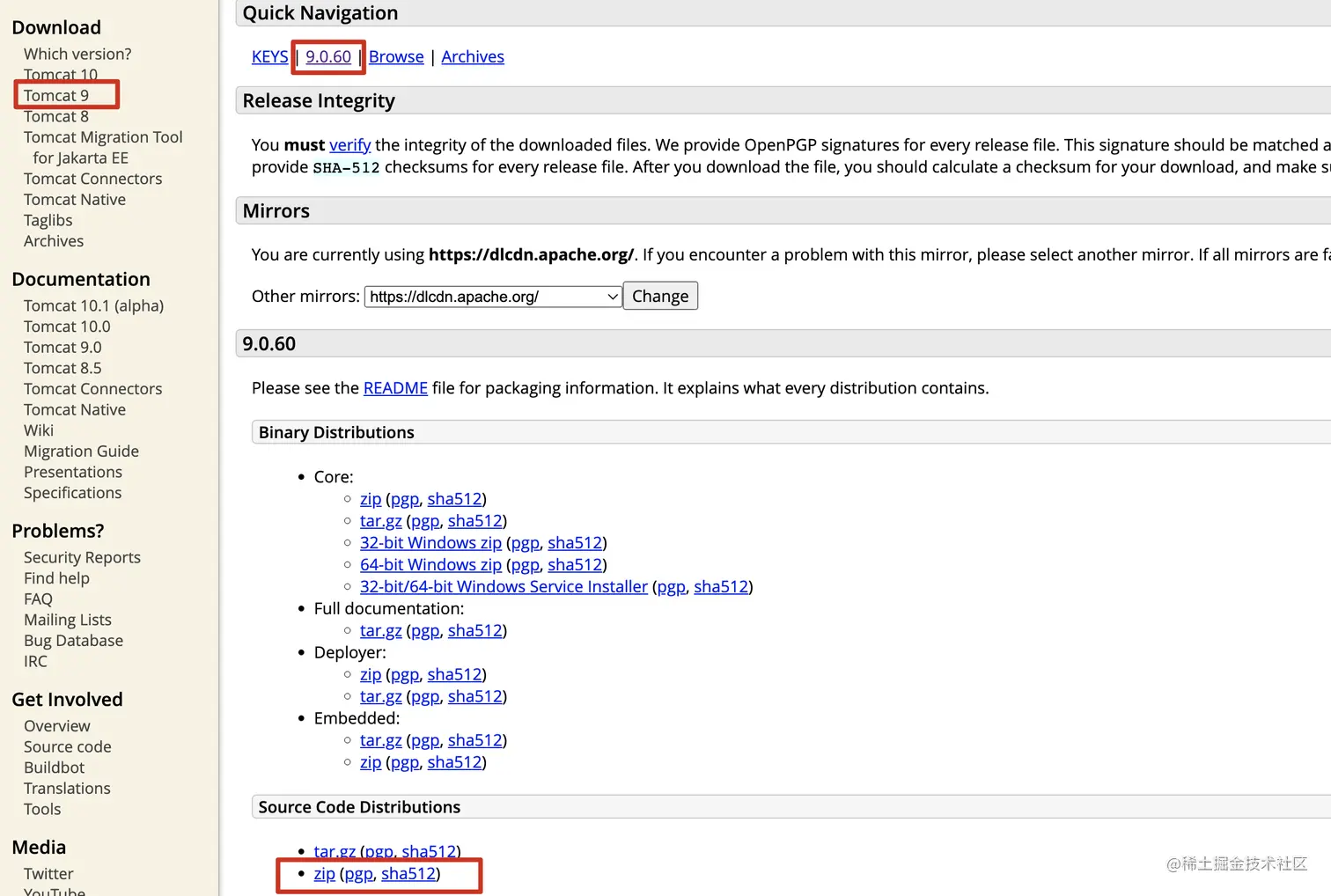Download Core 32-bit Windows zip
Viewport: 1331px width, 896px height.
pos(430,543)
